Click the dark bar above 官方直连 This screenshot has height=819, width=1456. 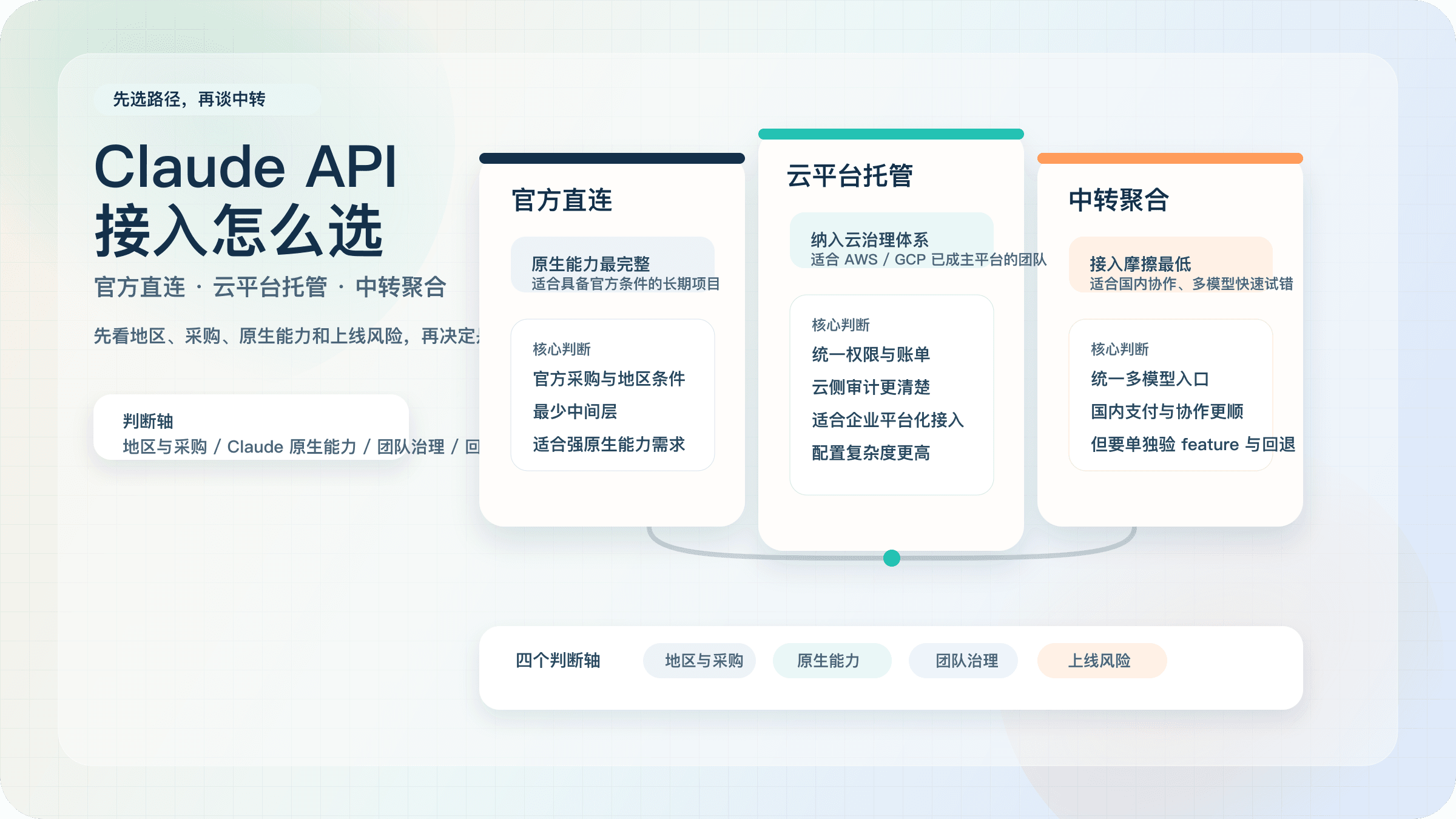(x=612, y=158)
